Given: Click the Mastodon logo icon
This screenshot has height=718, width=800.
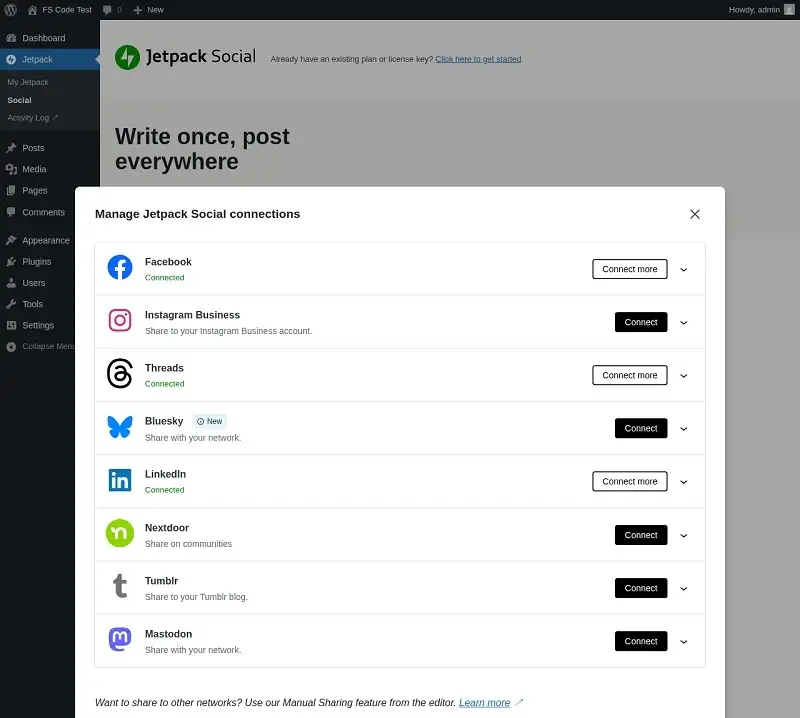Looking at the screenshot, I should (x=120, y=639).
